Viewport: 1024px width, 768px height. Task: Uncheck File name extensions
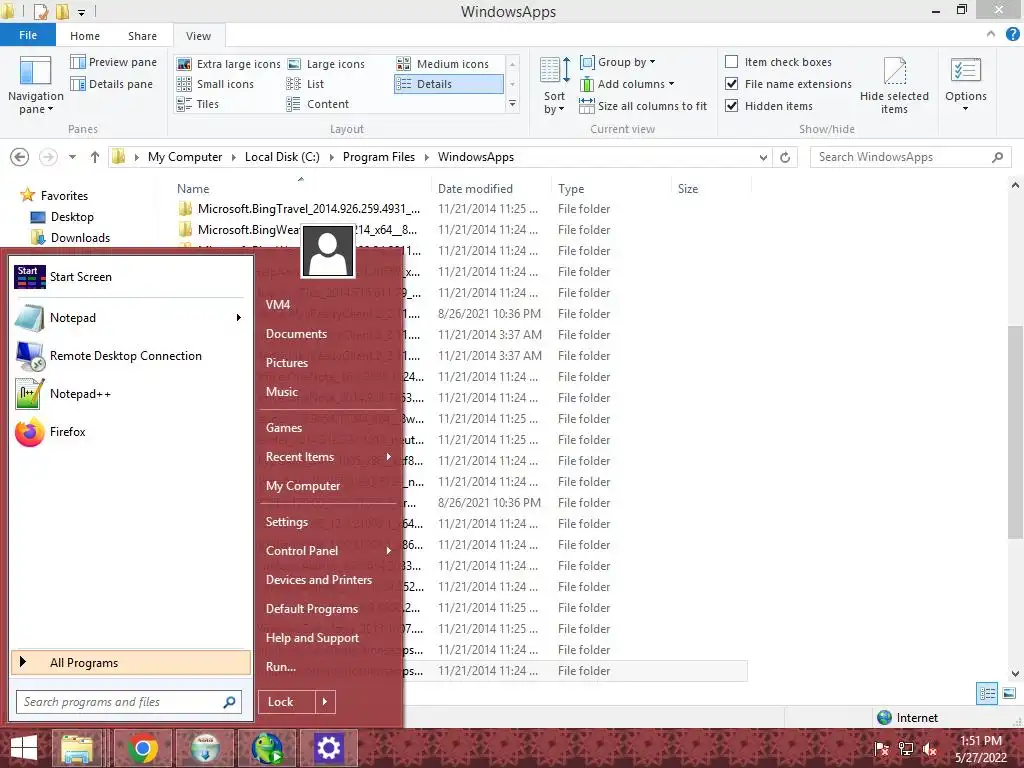tap(732, 84)
